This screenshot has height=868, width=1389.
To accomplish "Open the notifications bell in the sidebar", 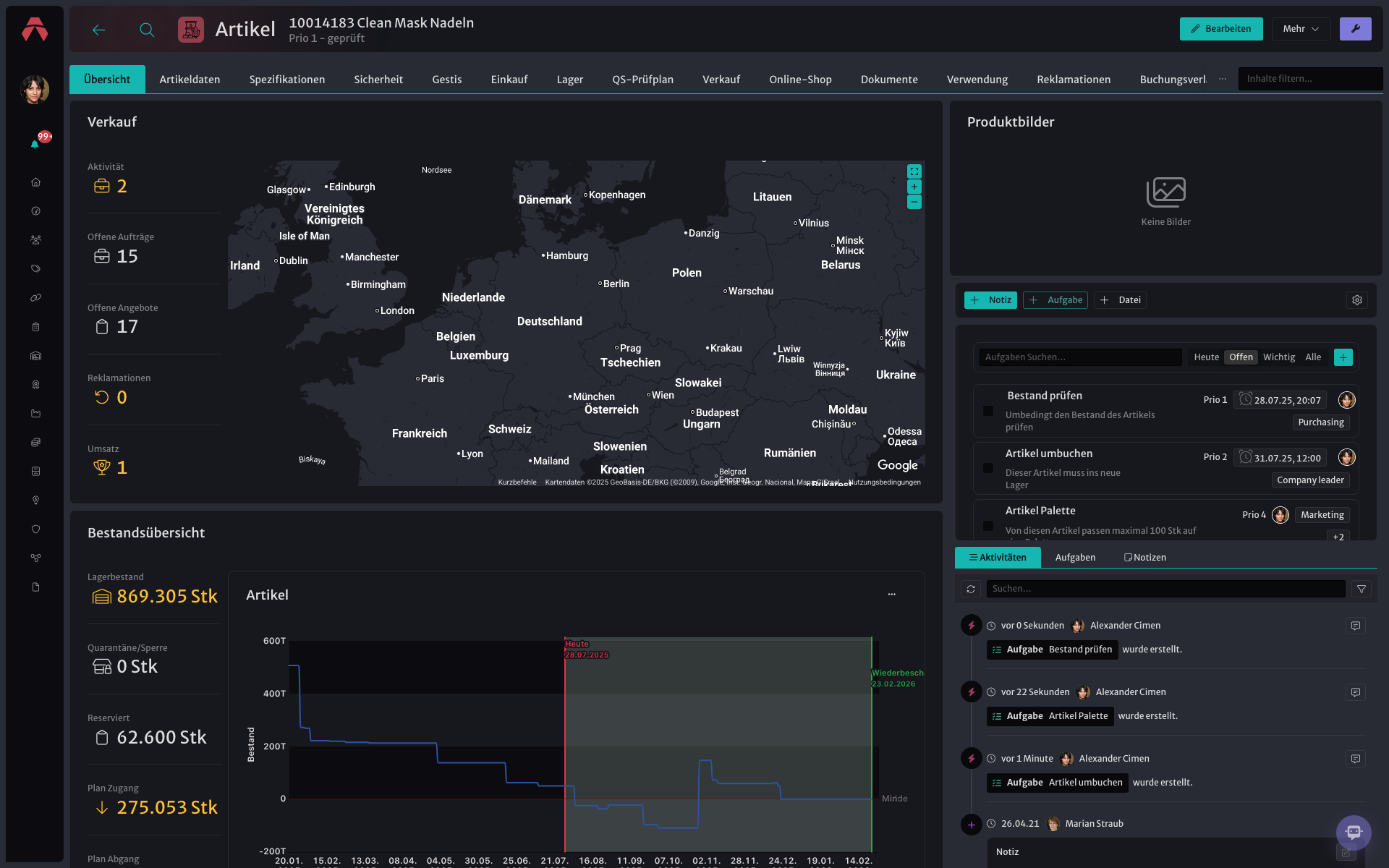I will click(x=35, y=144).
